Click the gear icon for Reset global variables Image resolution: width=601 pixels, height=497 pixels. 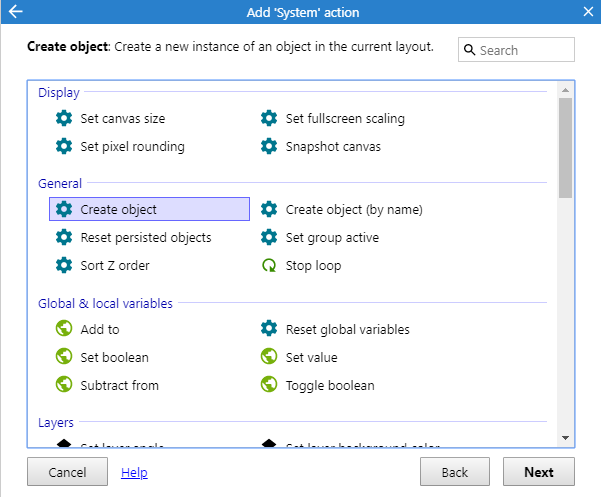(269, 330)
